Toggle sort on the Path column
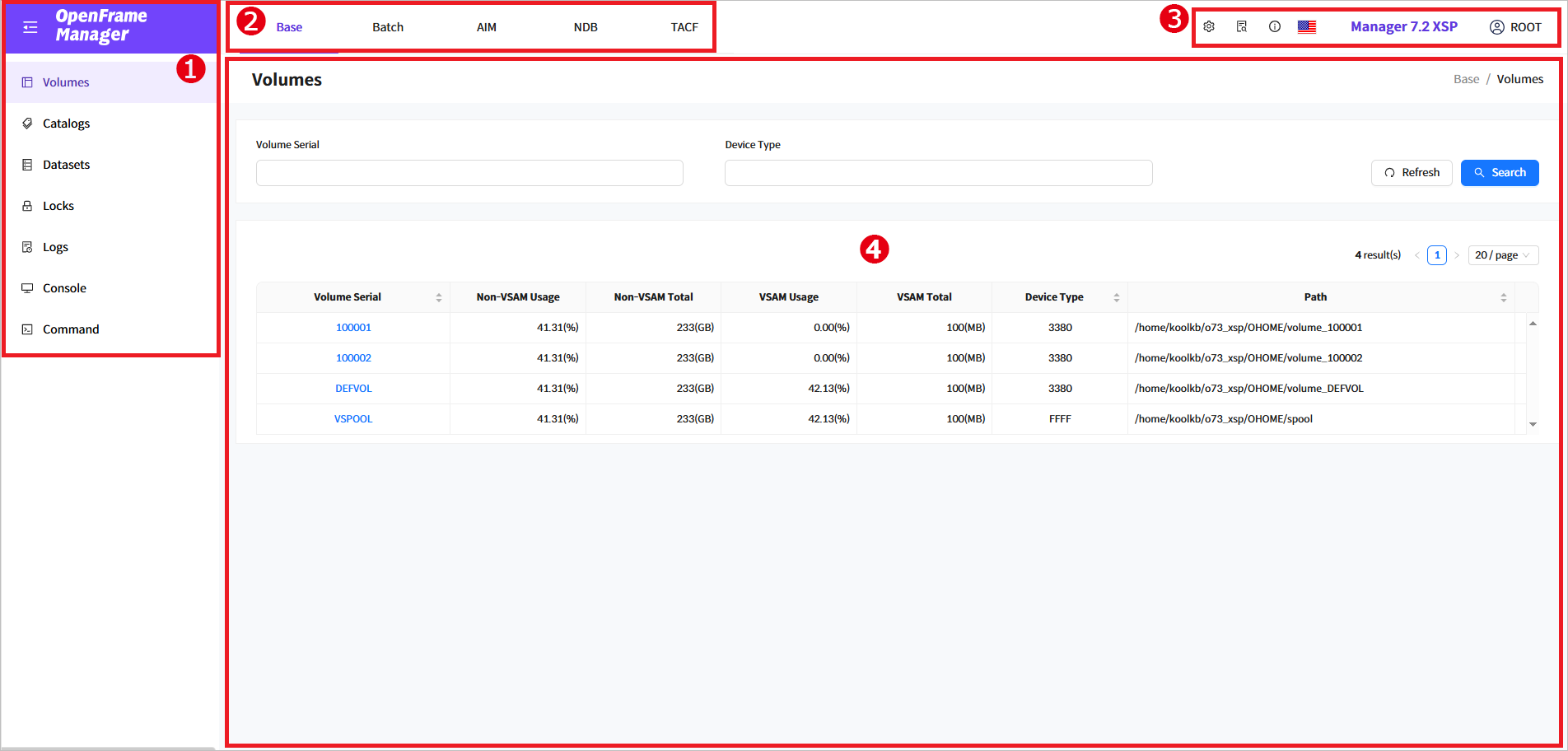Screen dimensions: 1568x751 tap(1504, 297)
